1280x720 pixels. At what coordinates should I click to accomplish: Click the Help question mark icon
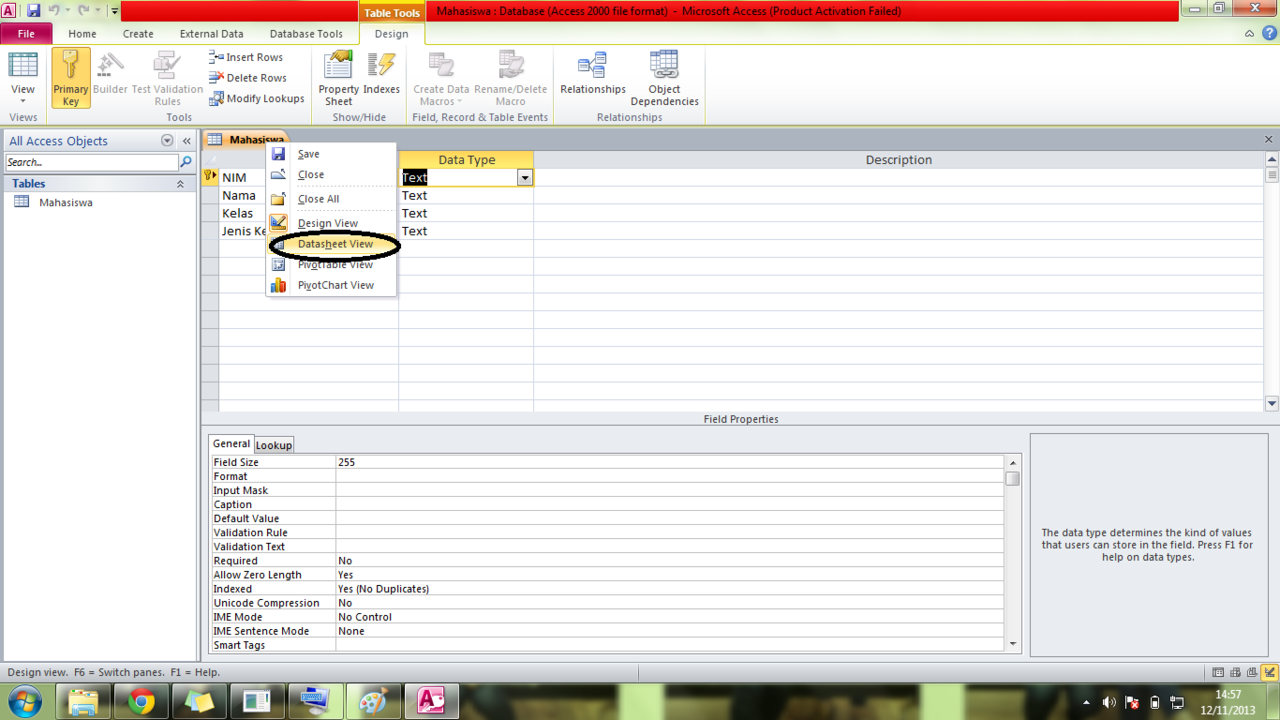point(1268,33)
